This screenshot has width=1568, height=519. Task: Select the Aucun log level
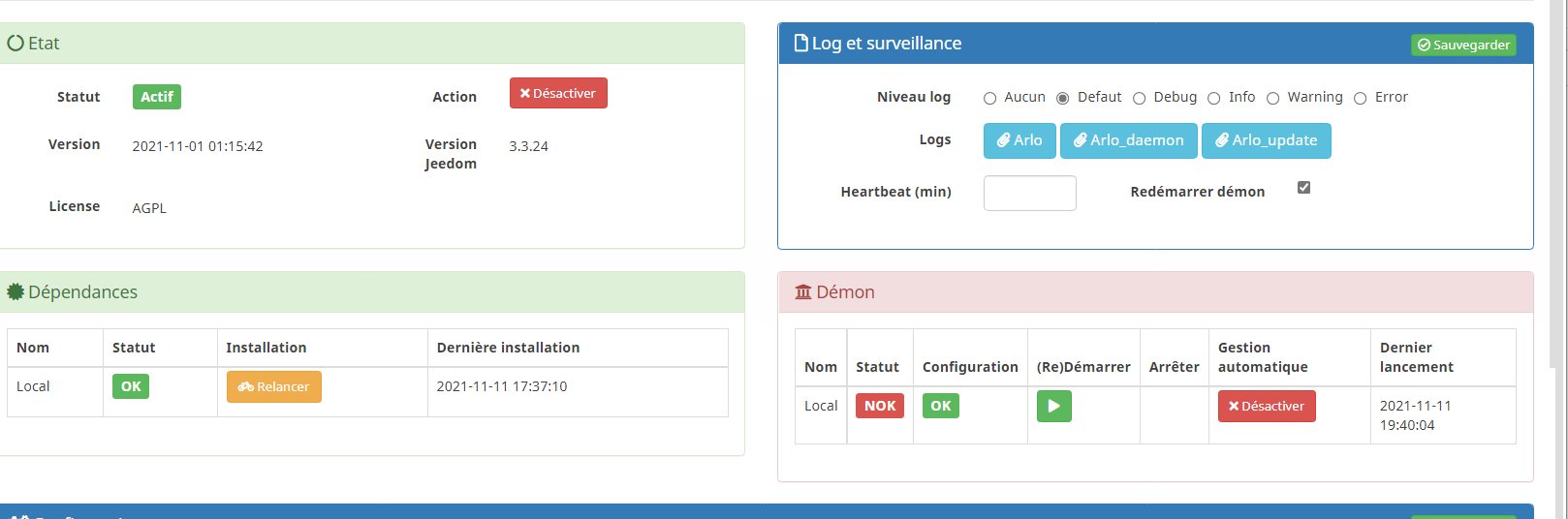click(989, 98)
